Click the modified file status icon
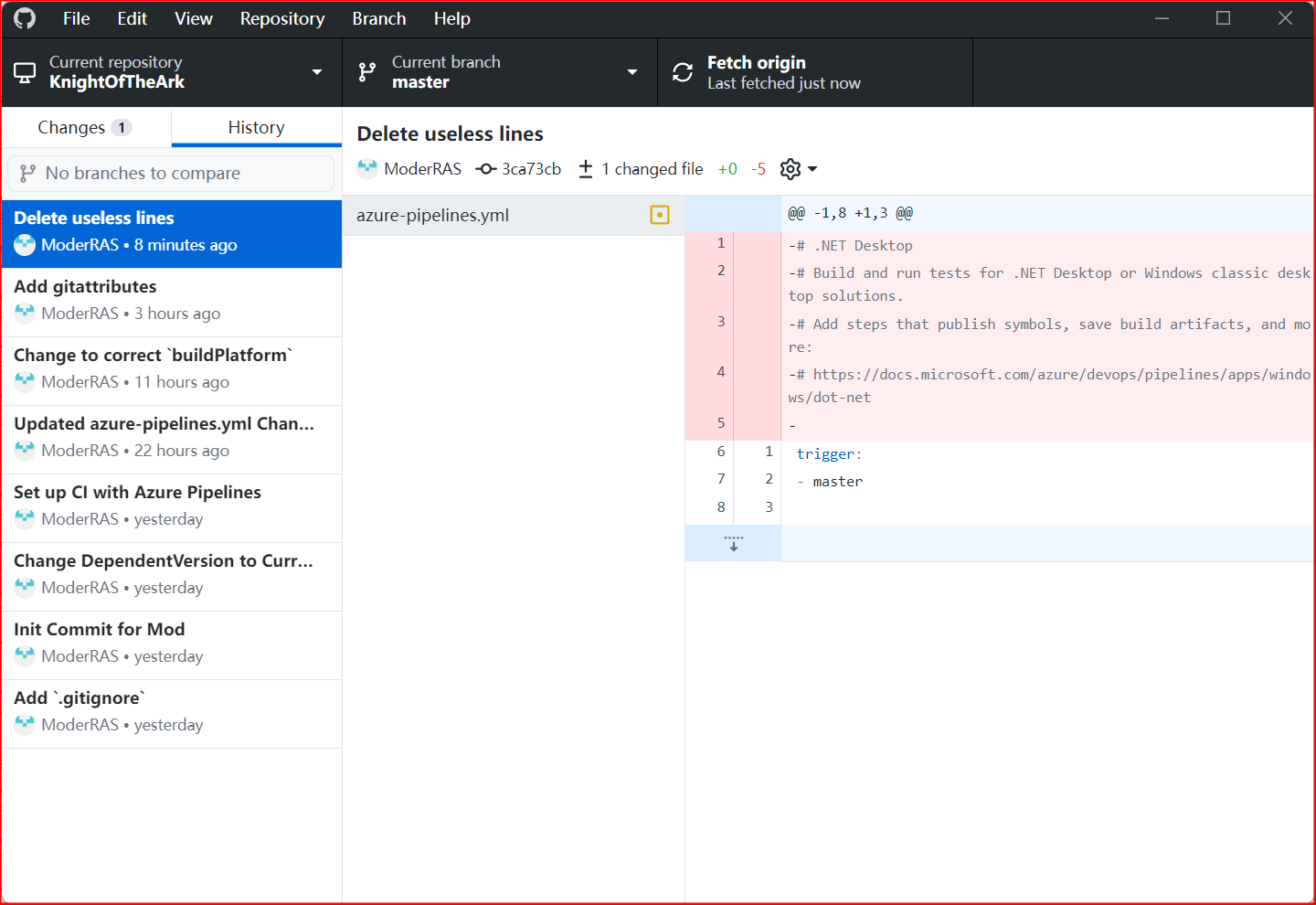This screenshot has height=905, width=1316. (x=660, y=215)
